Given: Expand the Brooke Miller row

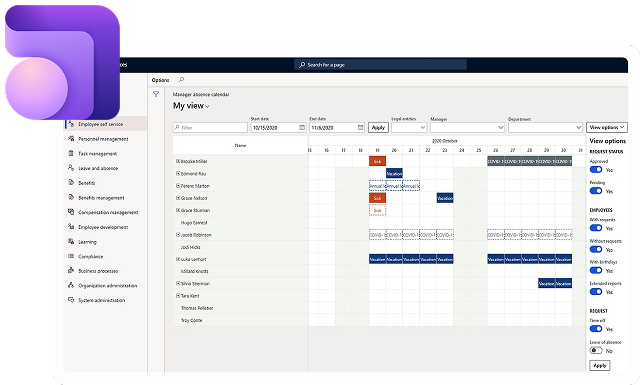Looking at the screenshot, I should [178, 161].
